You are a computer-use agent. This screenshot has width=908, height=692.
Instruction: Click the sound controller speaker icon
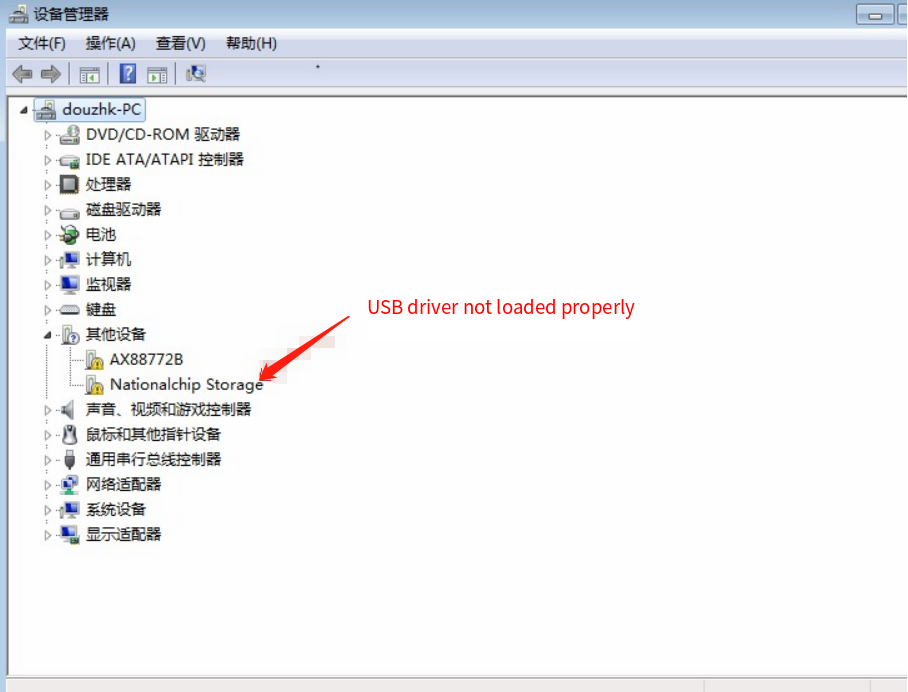[x=68, y=410]
